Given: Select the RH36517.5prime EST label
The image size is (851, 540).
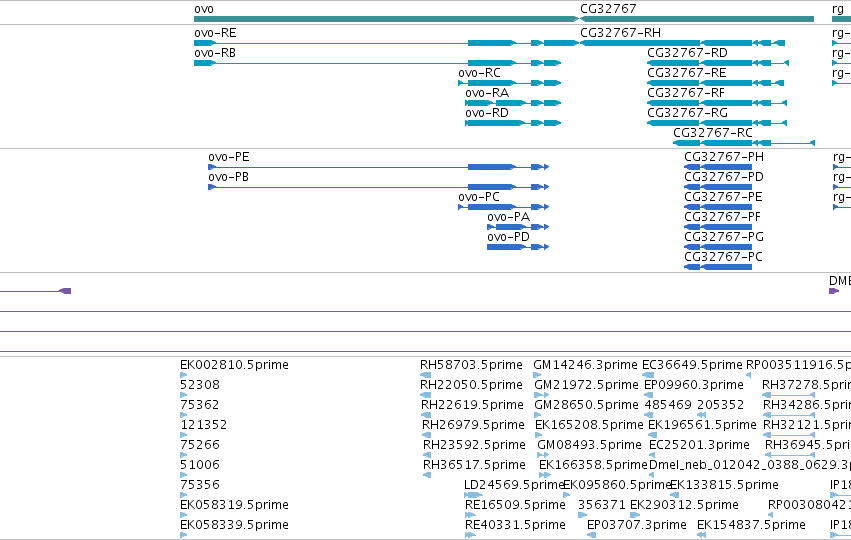Looking at the screenshot, I should coord(474,466).
